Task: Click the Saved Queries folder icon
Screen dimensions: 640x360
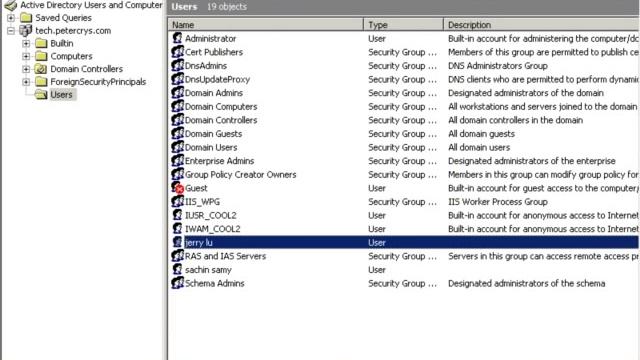Action: 26,18
